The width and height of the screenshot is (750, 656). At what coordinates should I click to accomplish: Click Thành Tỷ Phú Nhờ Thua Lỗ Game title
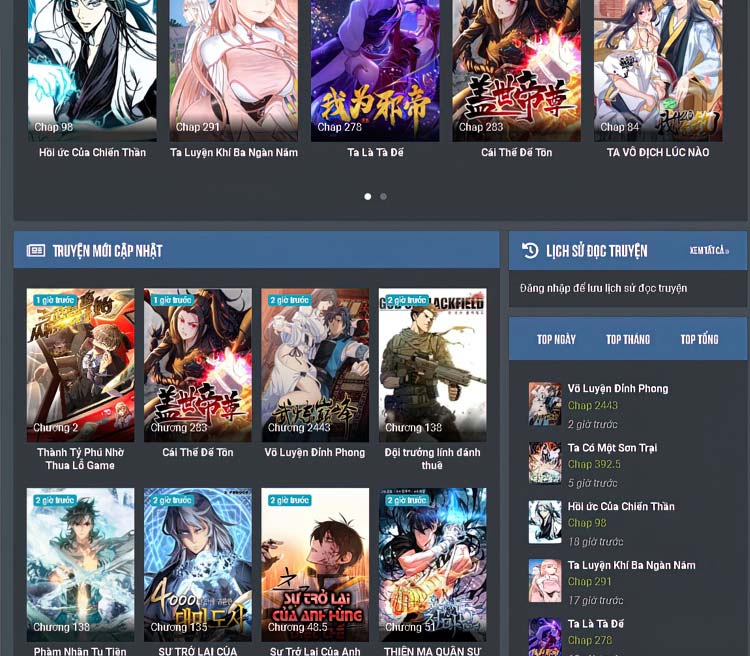[80, 459]
